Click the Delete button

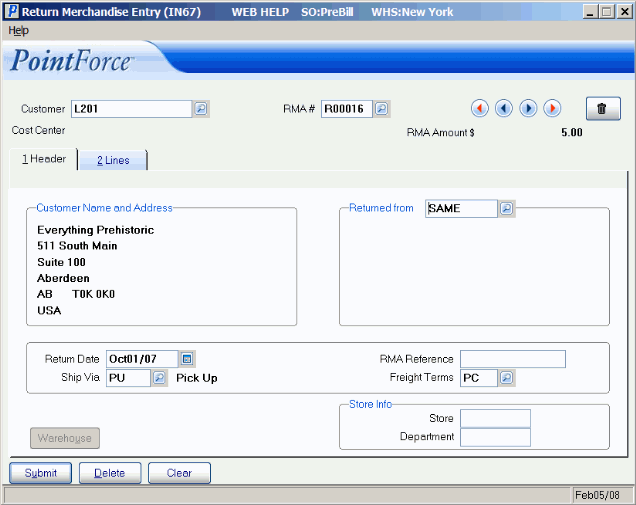[110, 473]
